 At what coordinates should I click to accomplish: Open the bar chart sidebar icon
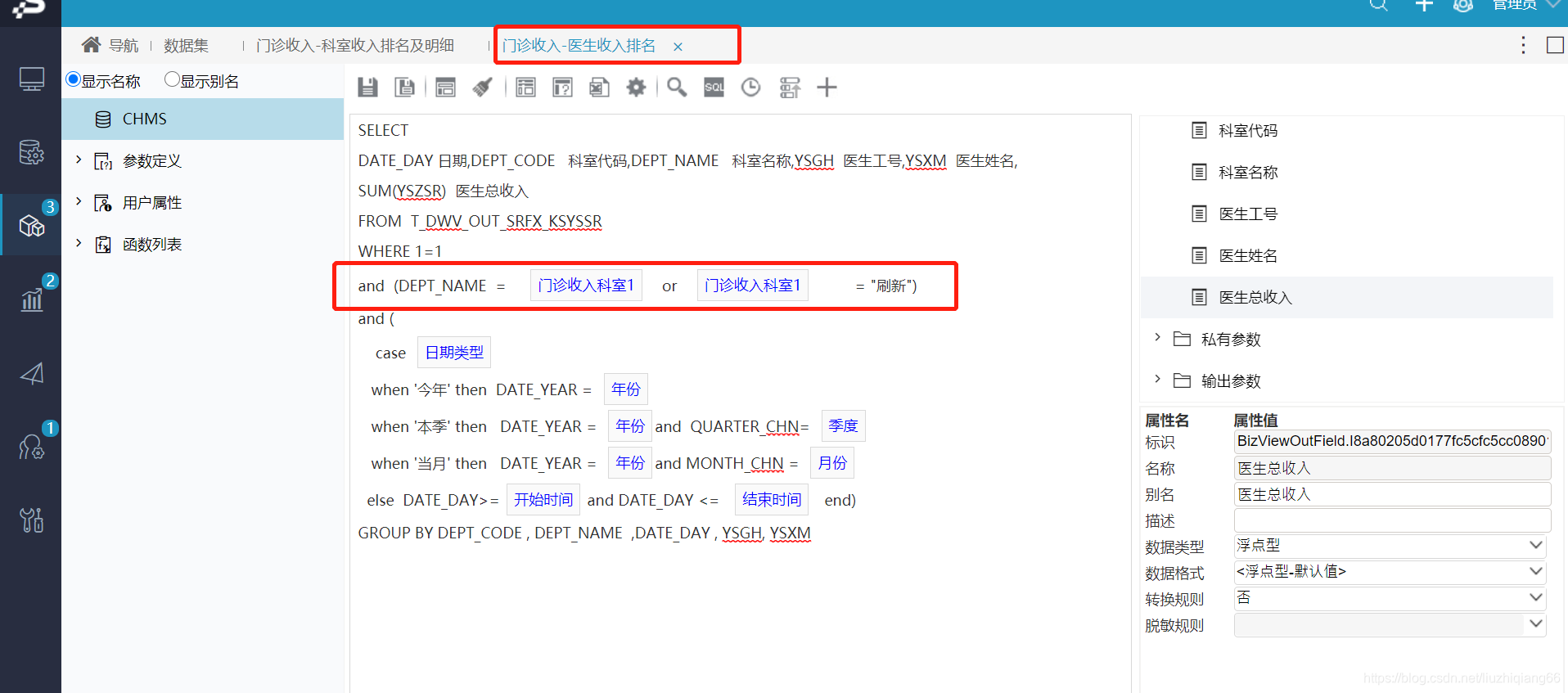pyautogui.click(x=31, y=299)
